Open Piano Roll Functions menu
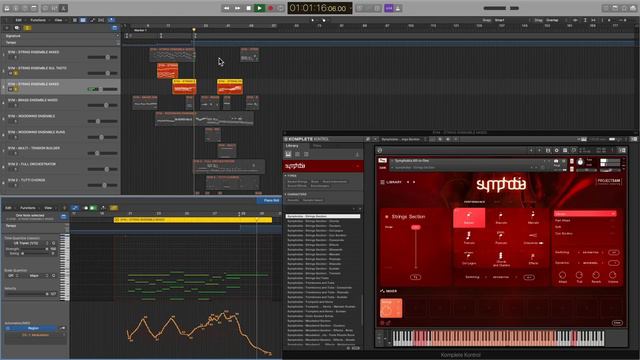The image size is (640, 360). click(x=28, y=208)
